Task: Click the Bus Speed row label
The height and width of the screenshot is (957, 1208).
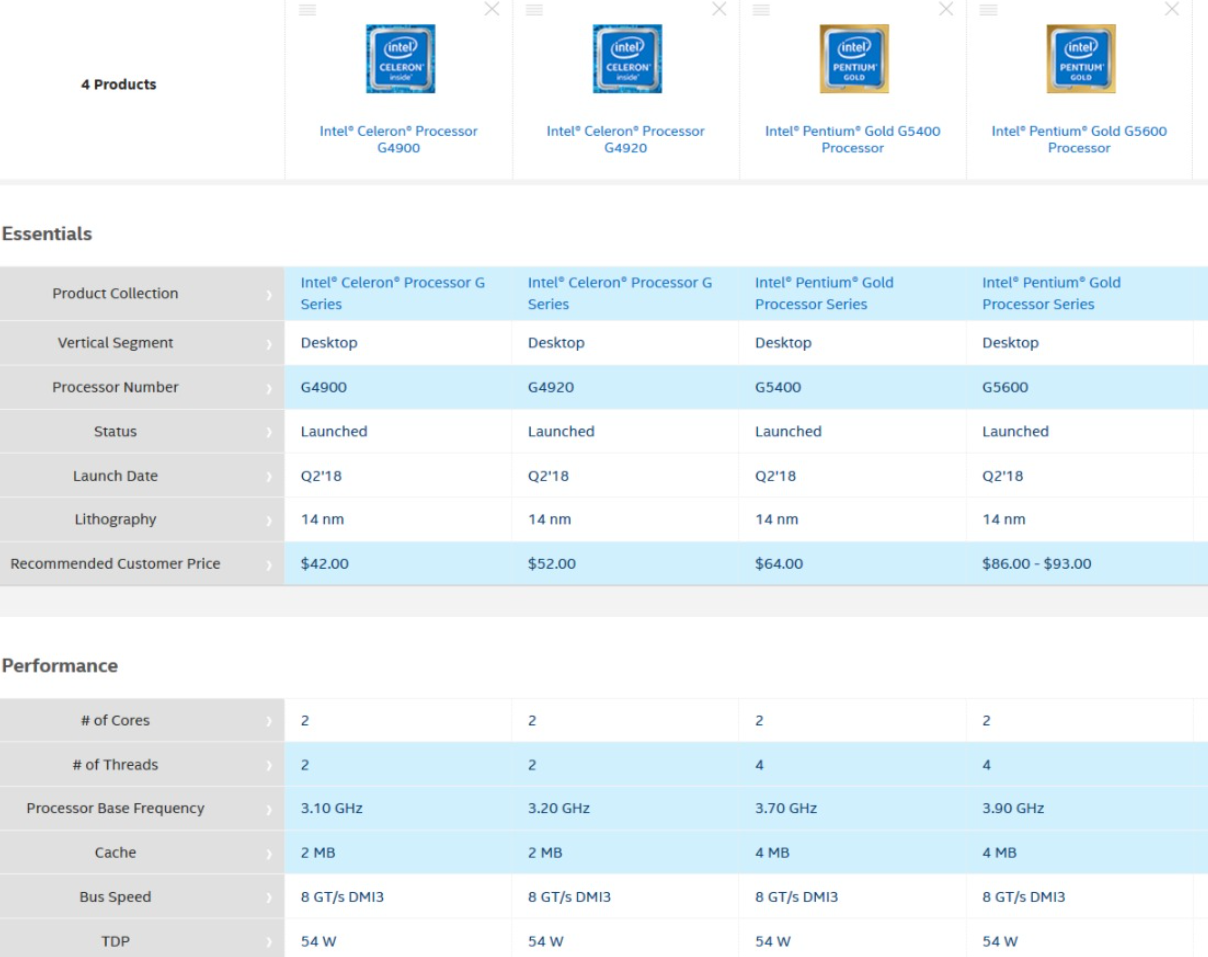Action: point(115,897)
